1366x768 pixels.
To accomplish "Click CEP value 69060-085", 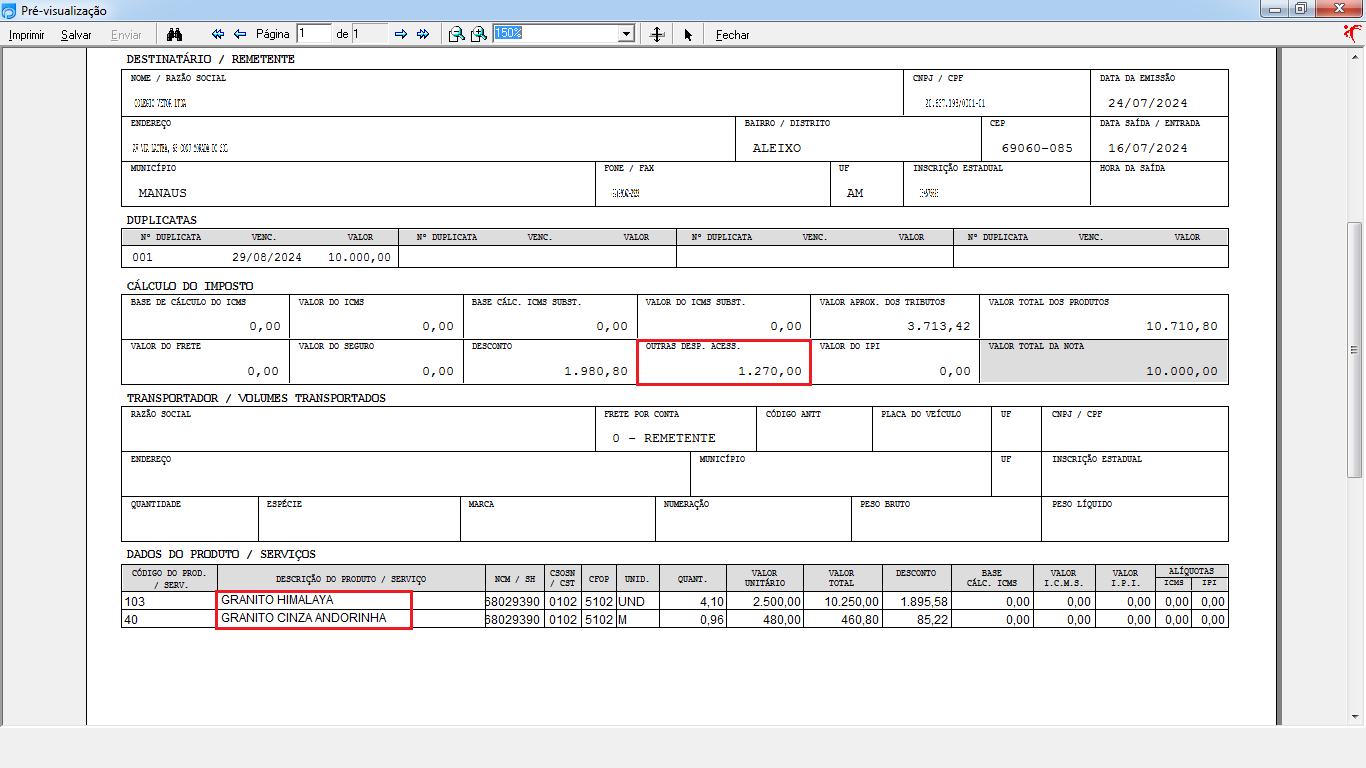I will (x=1036, y=148).
